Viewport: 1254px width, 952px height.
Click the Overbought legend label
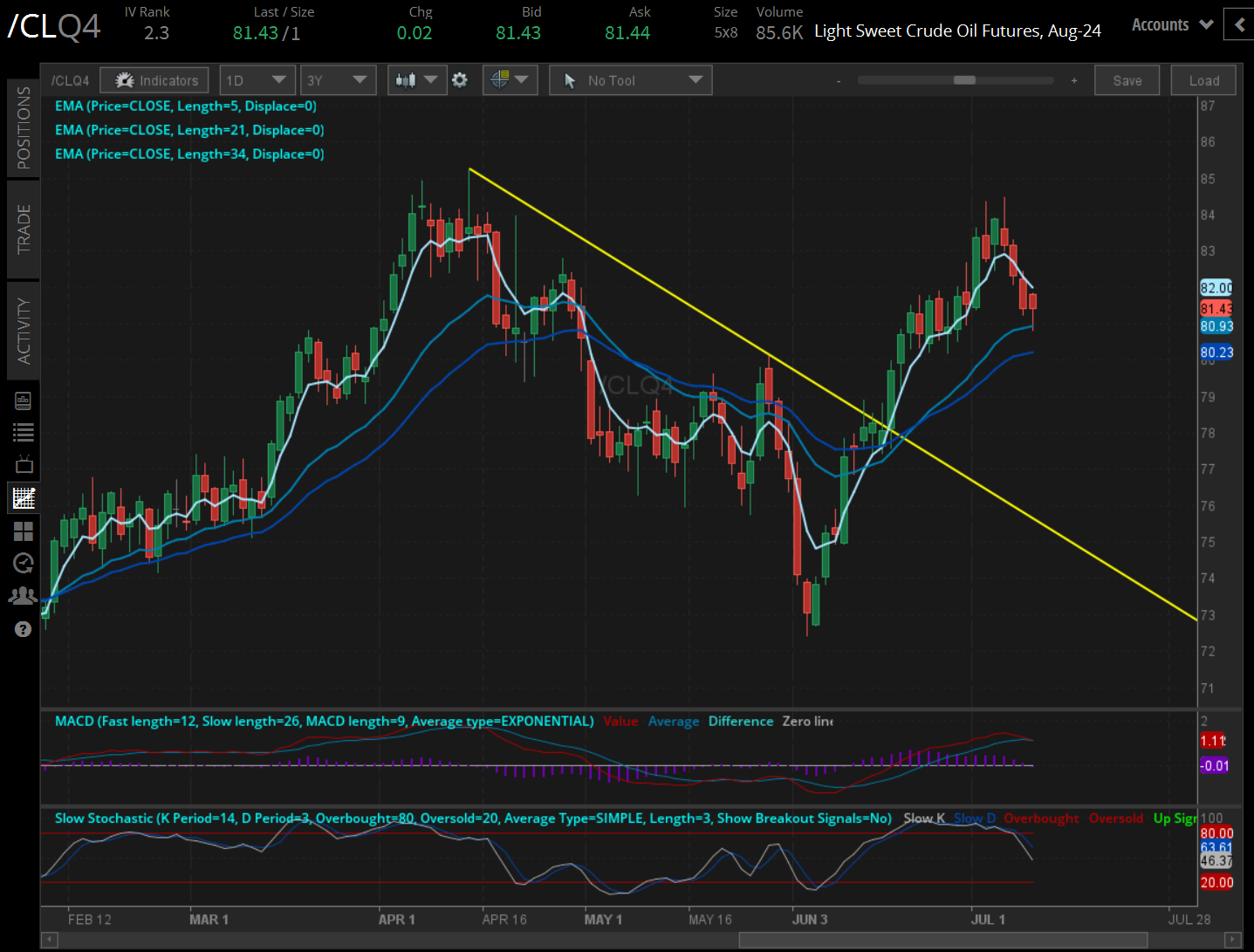(1041, 818)
